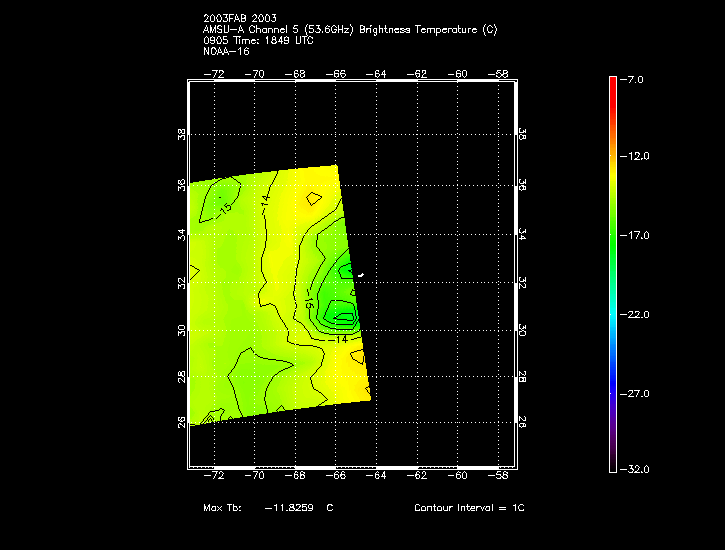
Task: Click the colorbar at the -17.0 green level
Action: point(613,236)
